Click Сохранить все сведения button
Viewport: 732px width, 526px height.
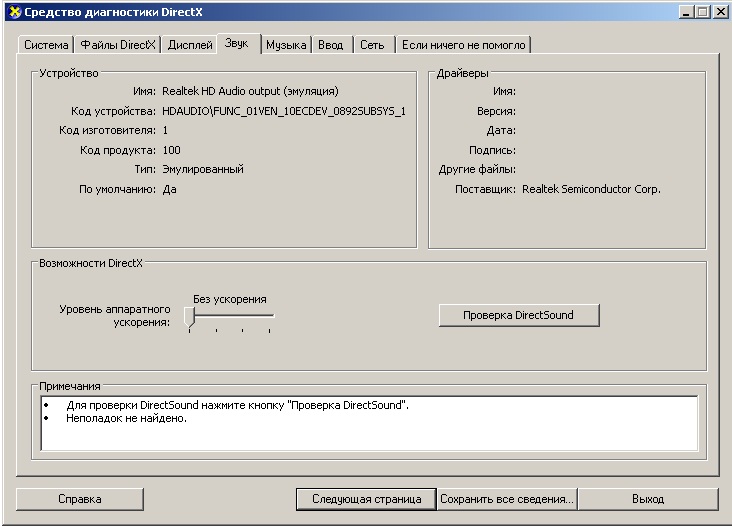[x=507, y=499]
